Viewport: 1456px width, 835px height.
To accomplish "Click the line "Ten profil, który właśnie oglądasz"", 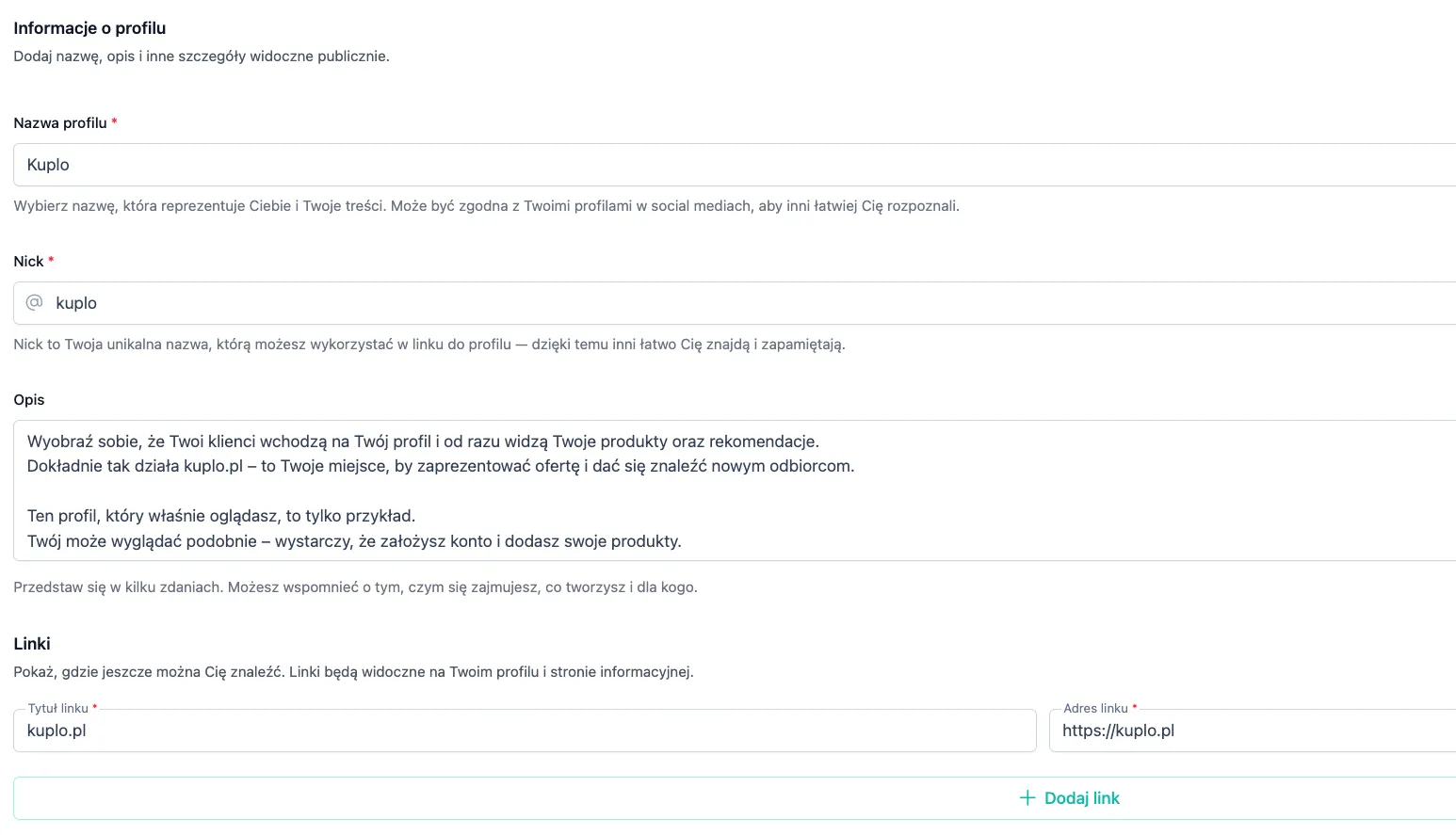I will [x=221, y=516].
